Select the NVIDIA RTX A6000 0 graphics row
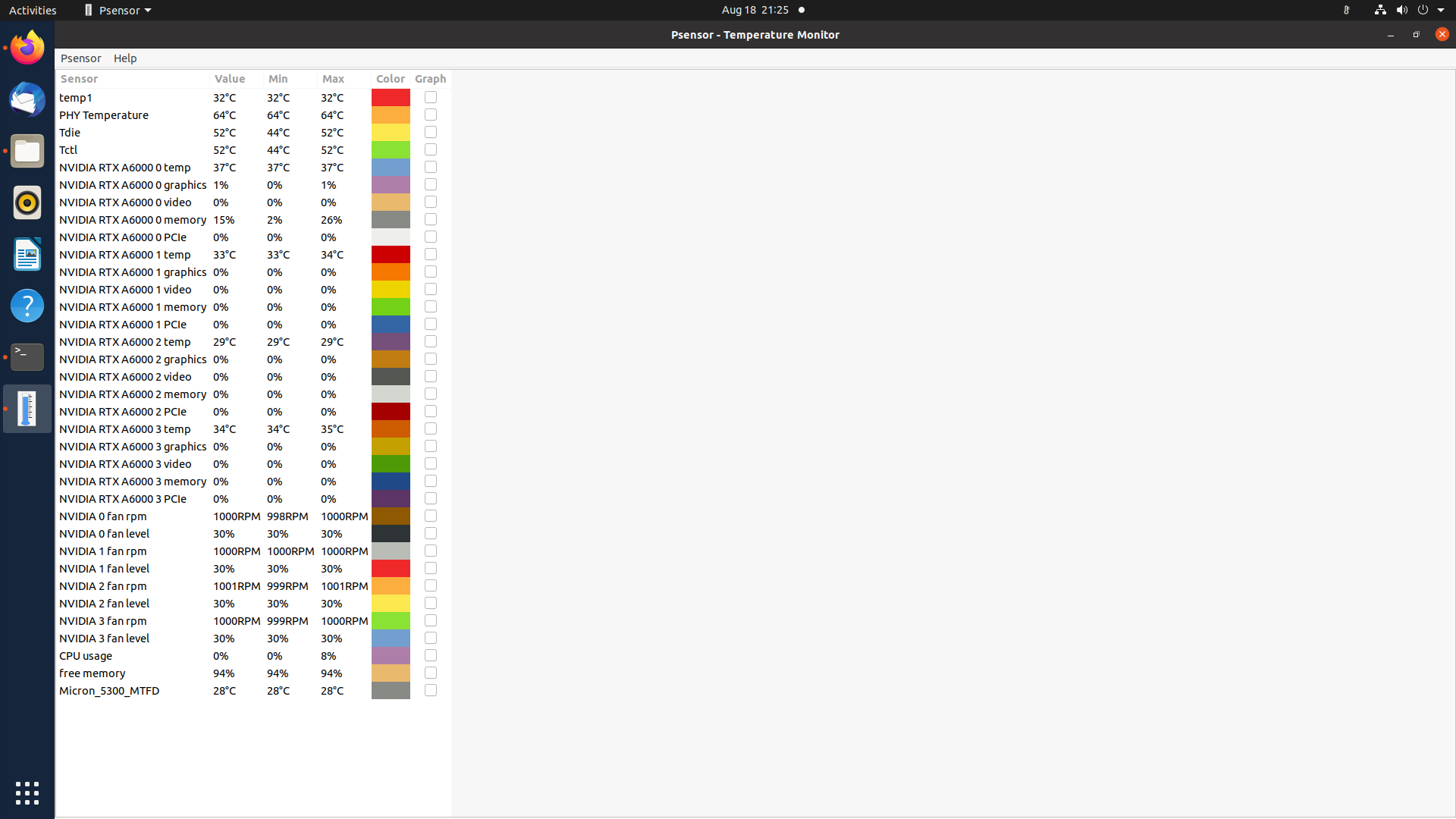 pyautogui.click(x=253, y=184)
